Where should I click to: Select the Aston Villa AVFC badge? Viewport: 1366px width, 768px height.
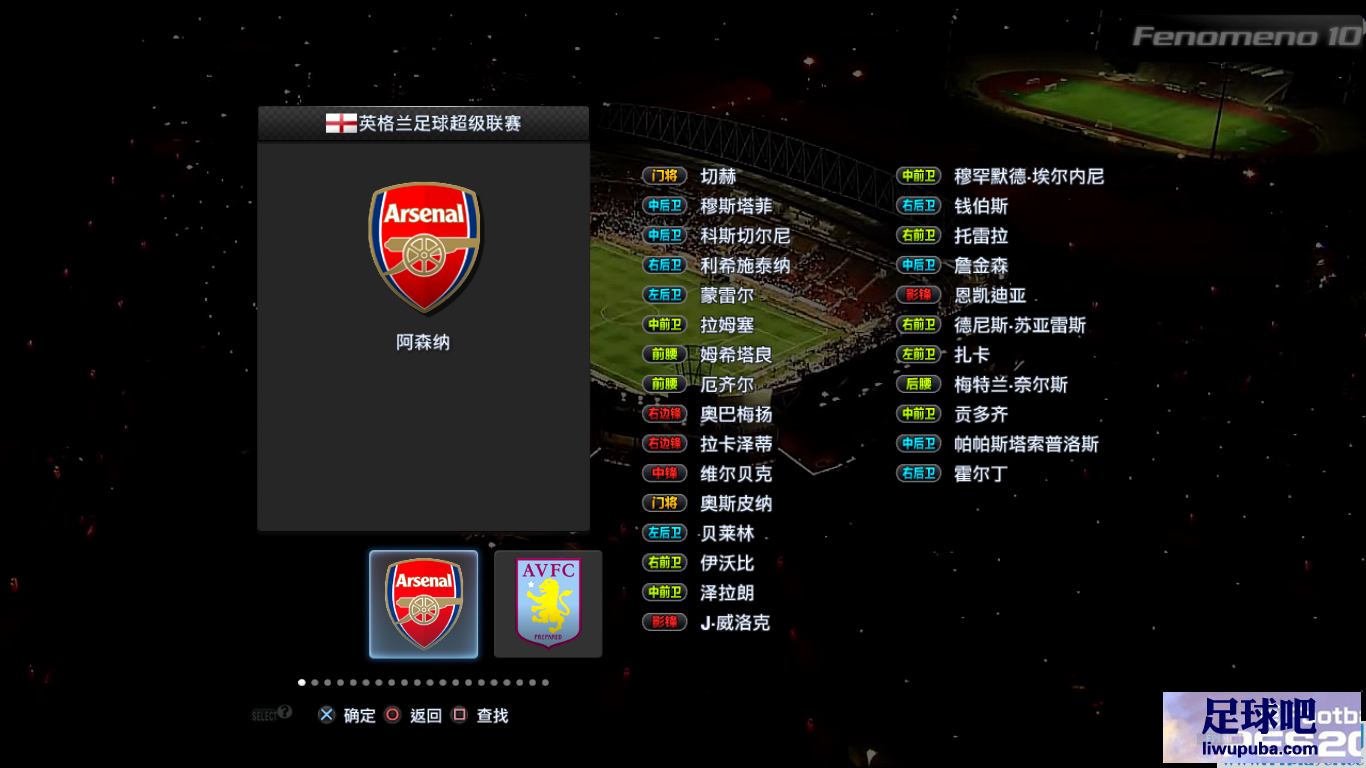[x=548, y=604]
